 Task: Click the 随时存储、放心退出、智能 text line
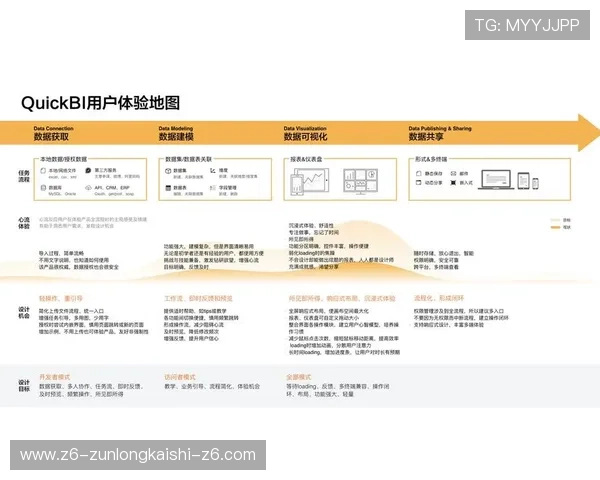[x=444, y=253]
